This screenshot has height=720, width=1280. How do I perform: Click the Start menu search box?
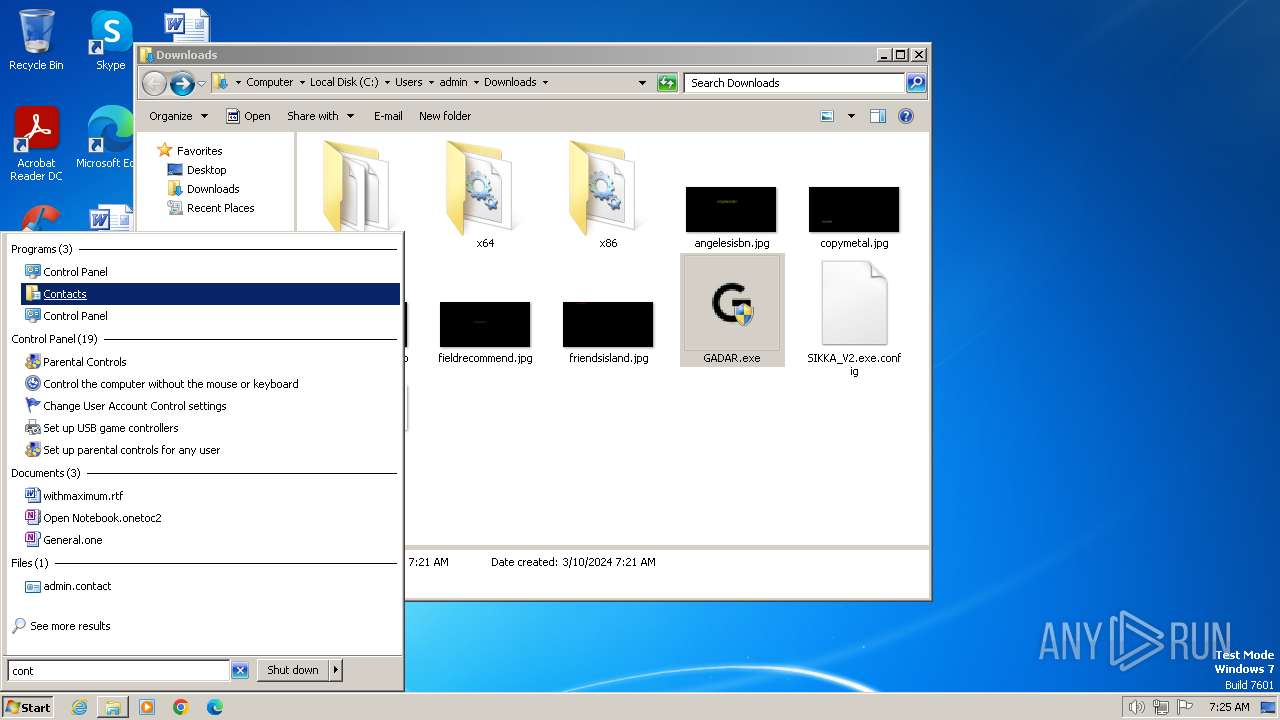tap(119, 671)
